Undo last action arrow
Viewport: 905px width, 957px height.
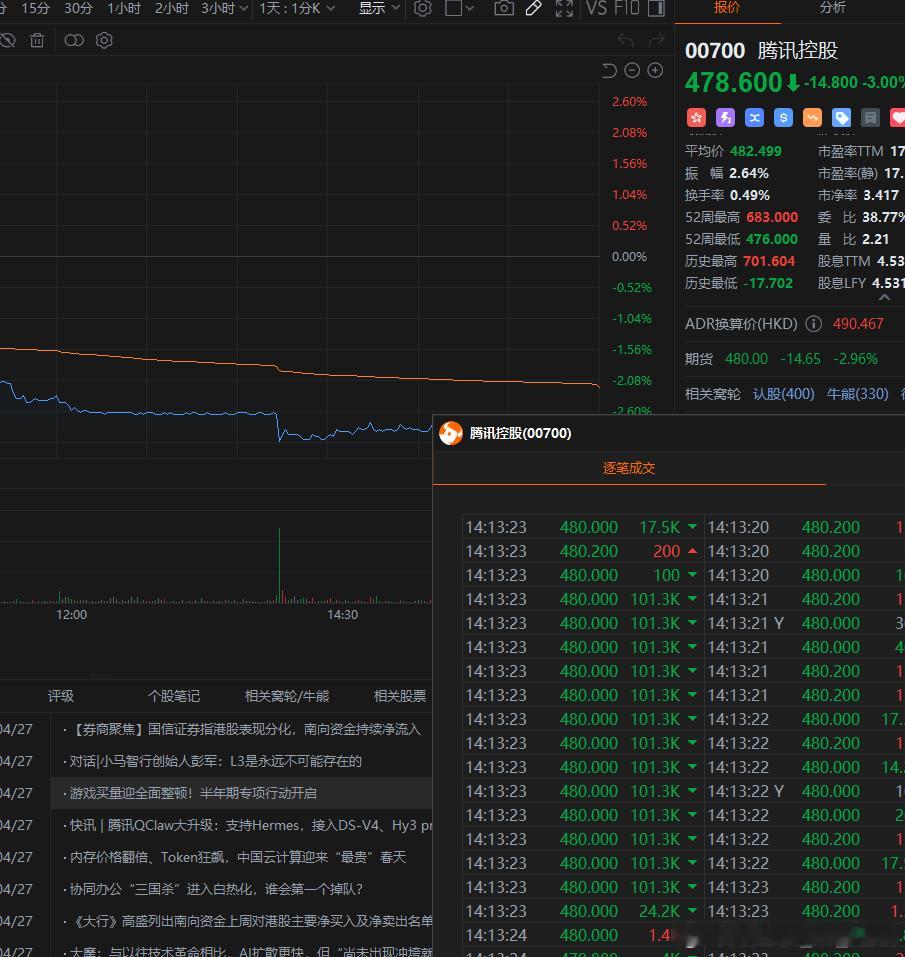[626, 40]
